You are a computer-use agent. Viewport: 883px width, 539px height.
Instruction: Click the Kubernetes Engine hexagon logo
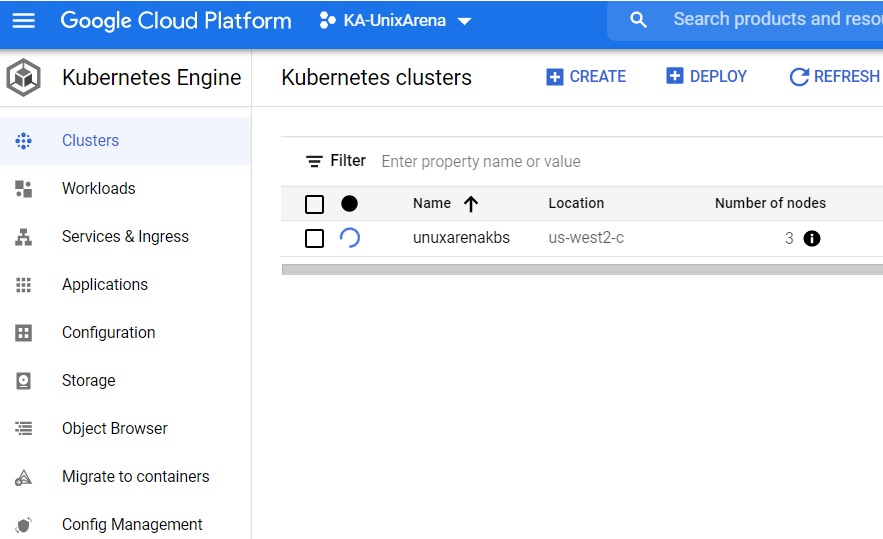click(23, 77)
